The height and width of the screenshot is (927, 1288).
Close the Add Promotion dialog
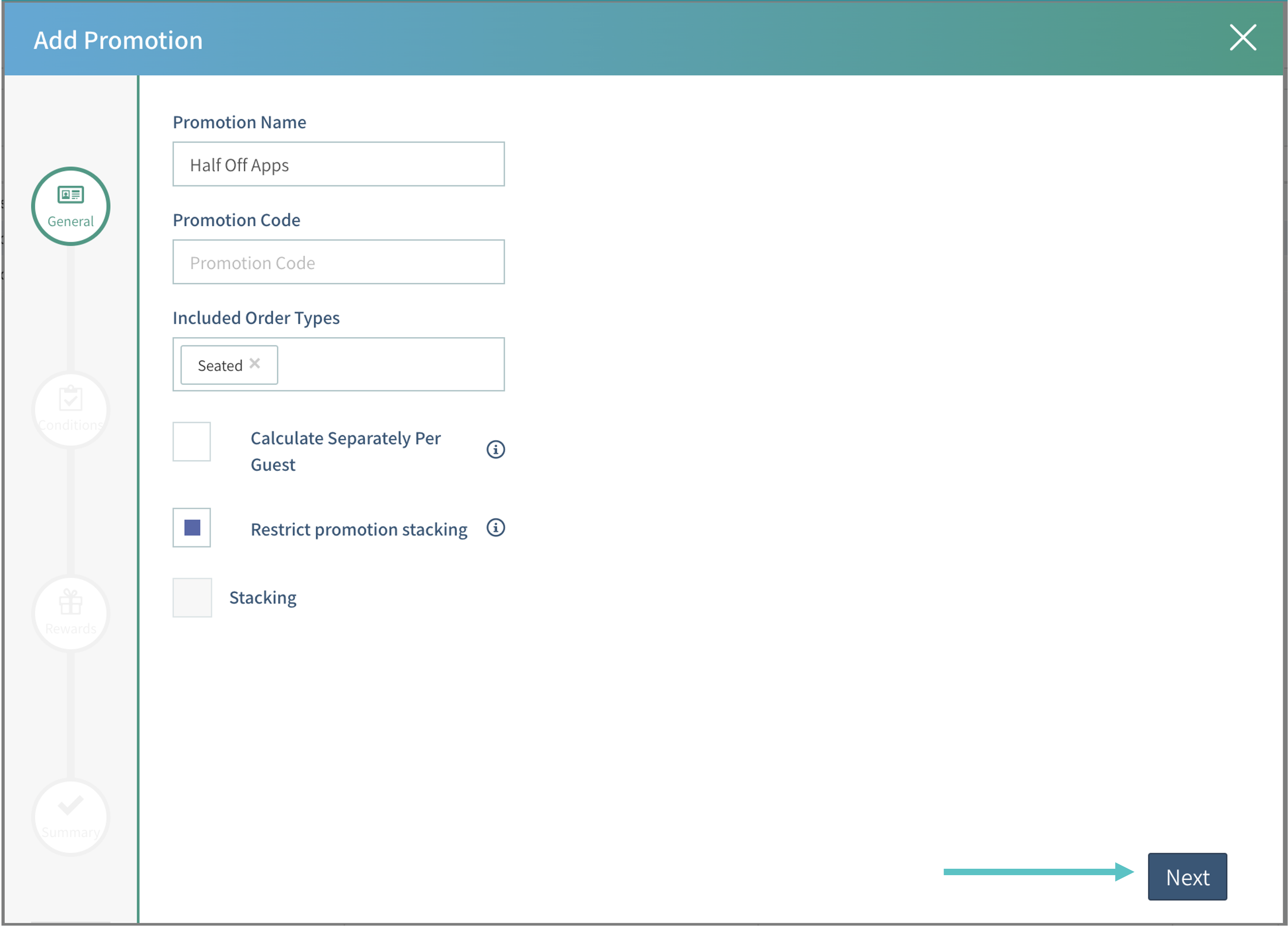pos(1243,38)
